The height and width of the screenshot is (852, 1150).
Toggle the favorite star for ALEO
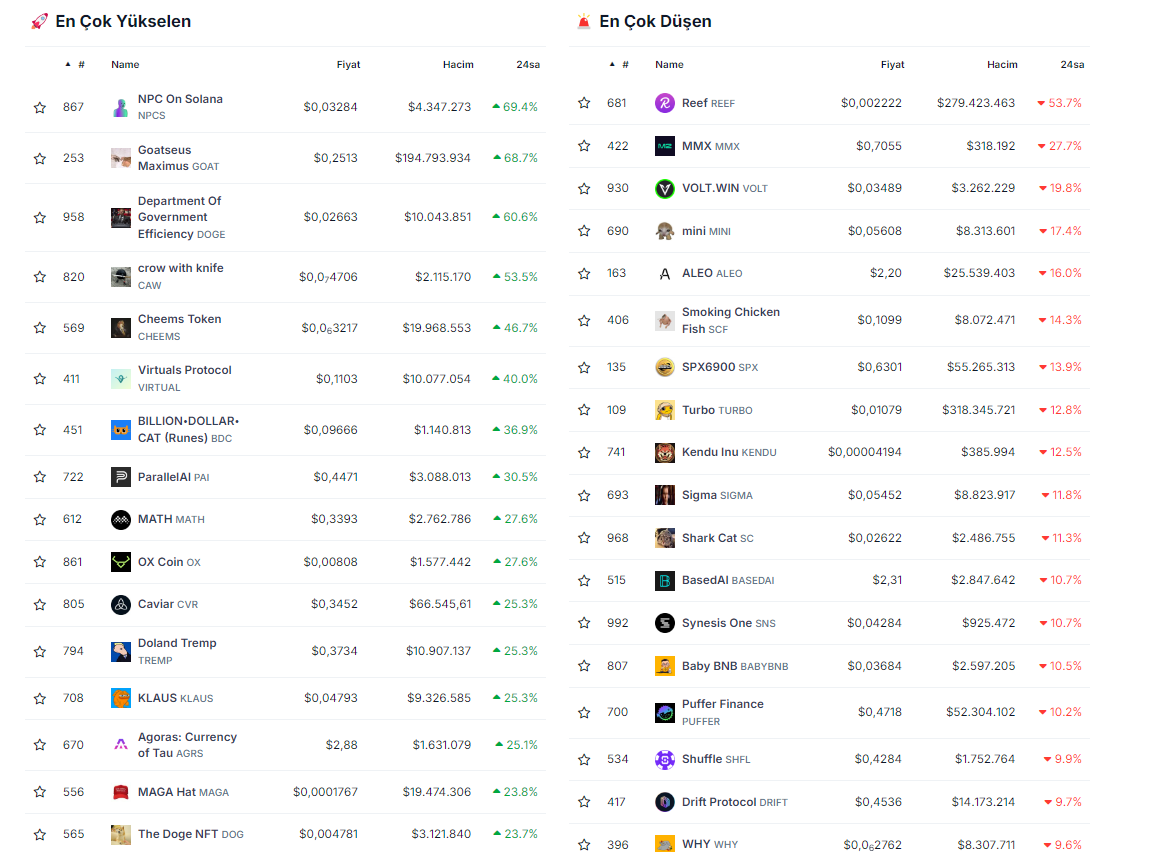tap(584, 273)
